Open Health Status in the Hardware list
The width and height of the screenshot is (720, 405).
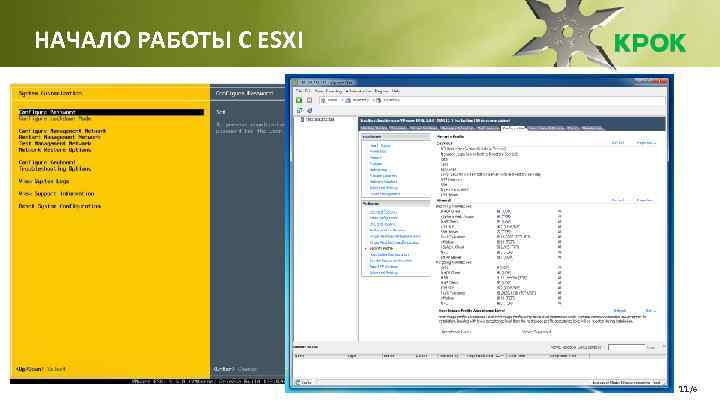[x=380, y=146]
